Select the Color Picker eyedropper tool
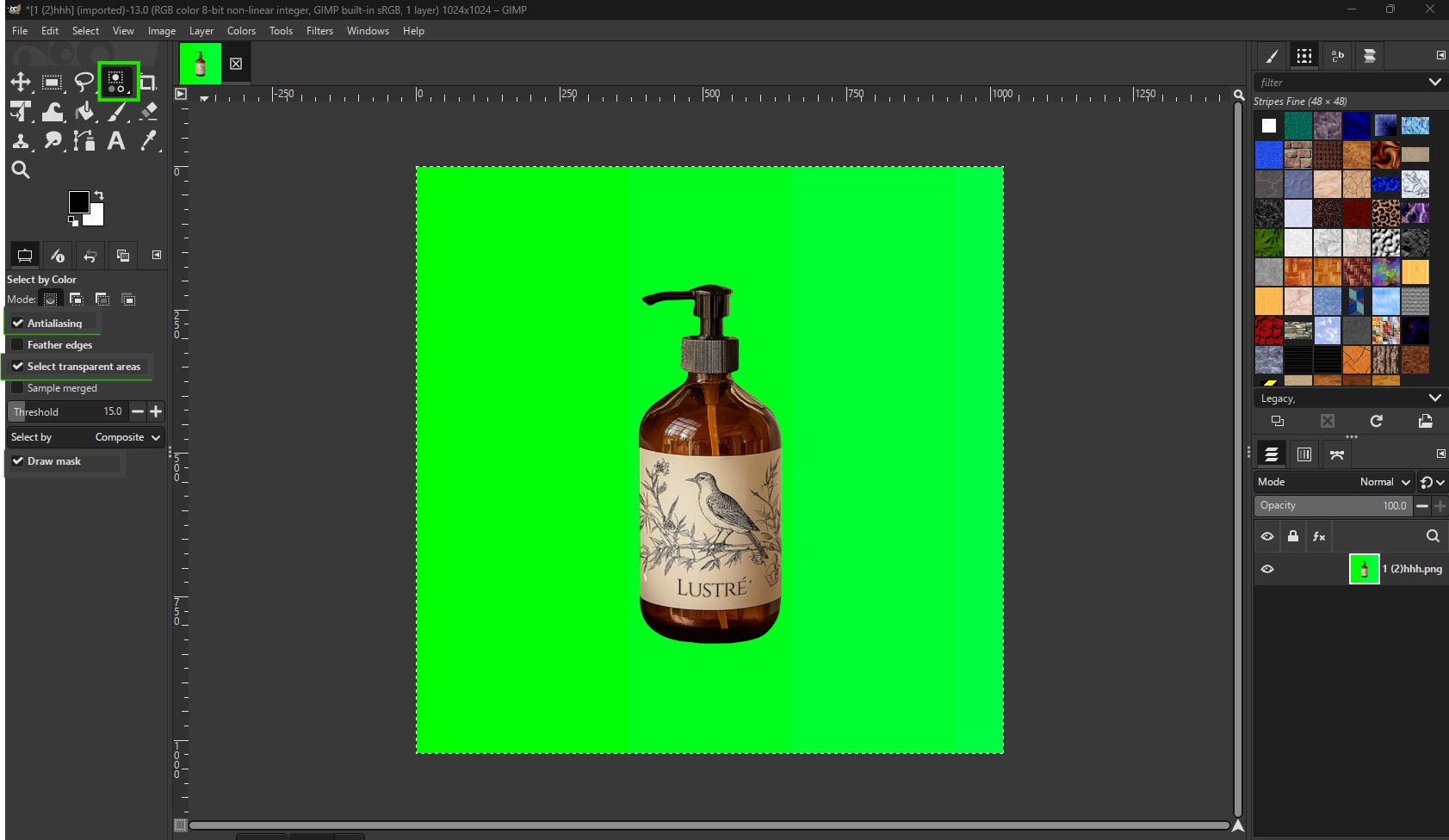This screenshot has height=840, width=1449. pyautogui.click(x=148, y=141)
